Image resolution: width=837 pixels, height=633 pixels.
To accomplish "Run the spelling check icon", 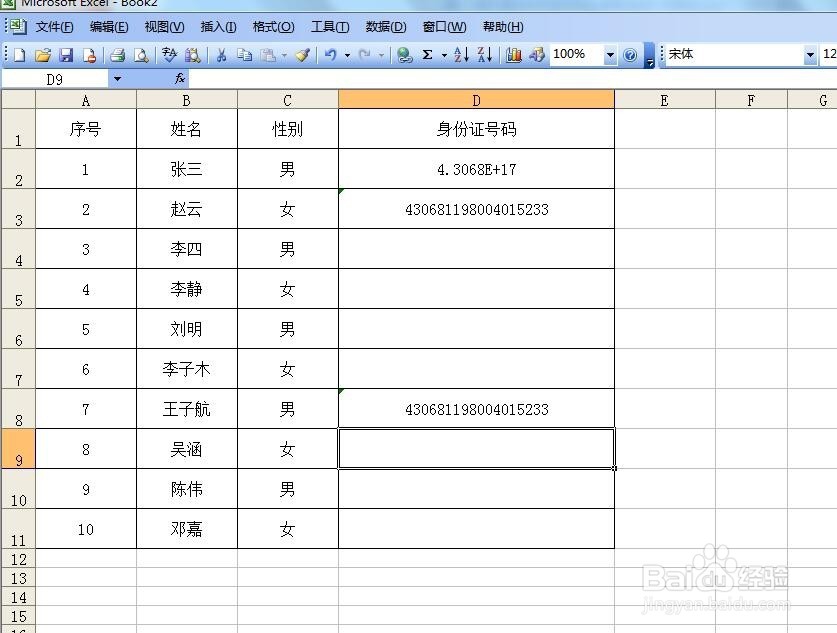I will click(169, 55).
